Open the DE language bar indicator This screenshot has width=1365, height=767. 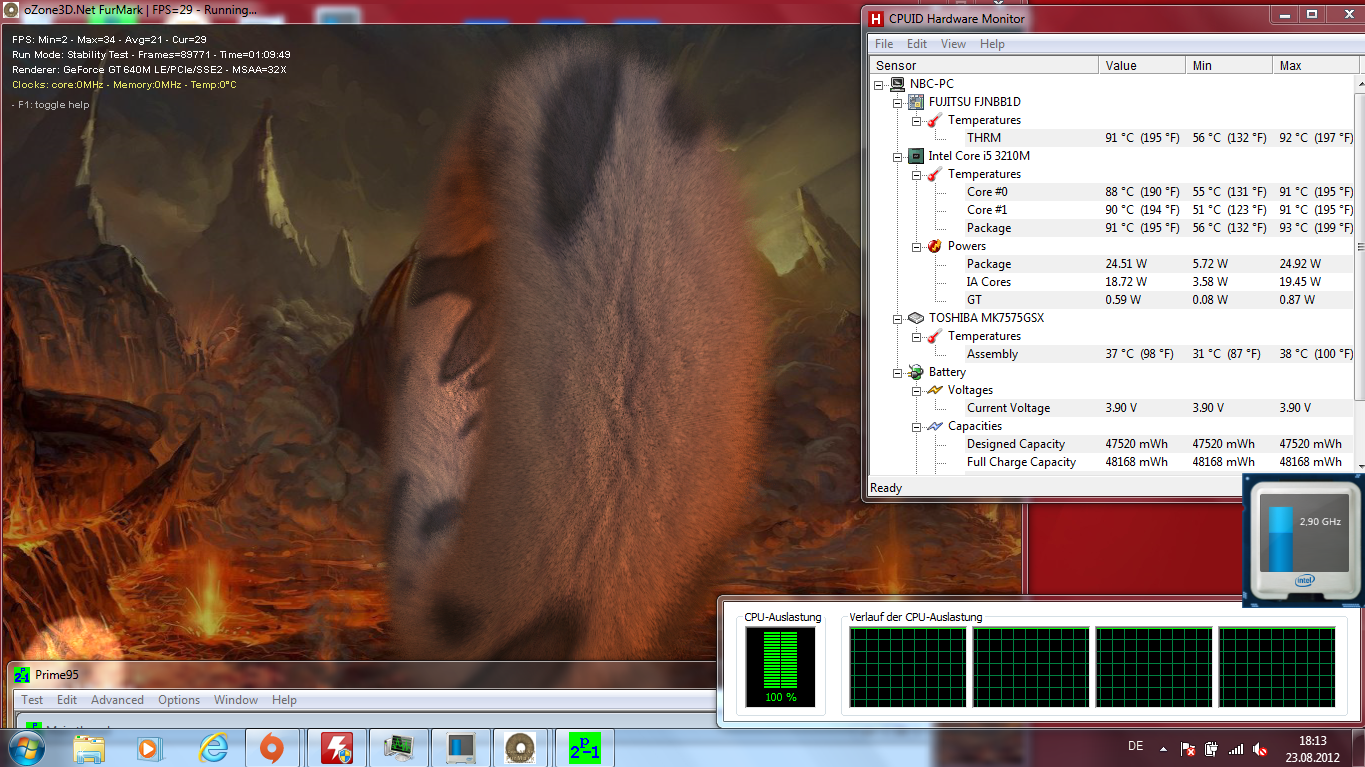pos(1135,747)
